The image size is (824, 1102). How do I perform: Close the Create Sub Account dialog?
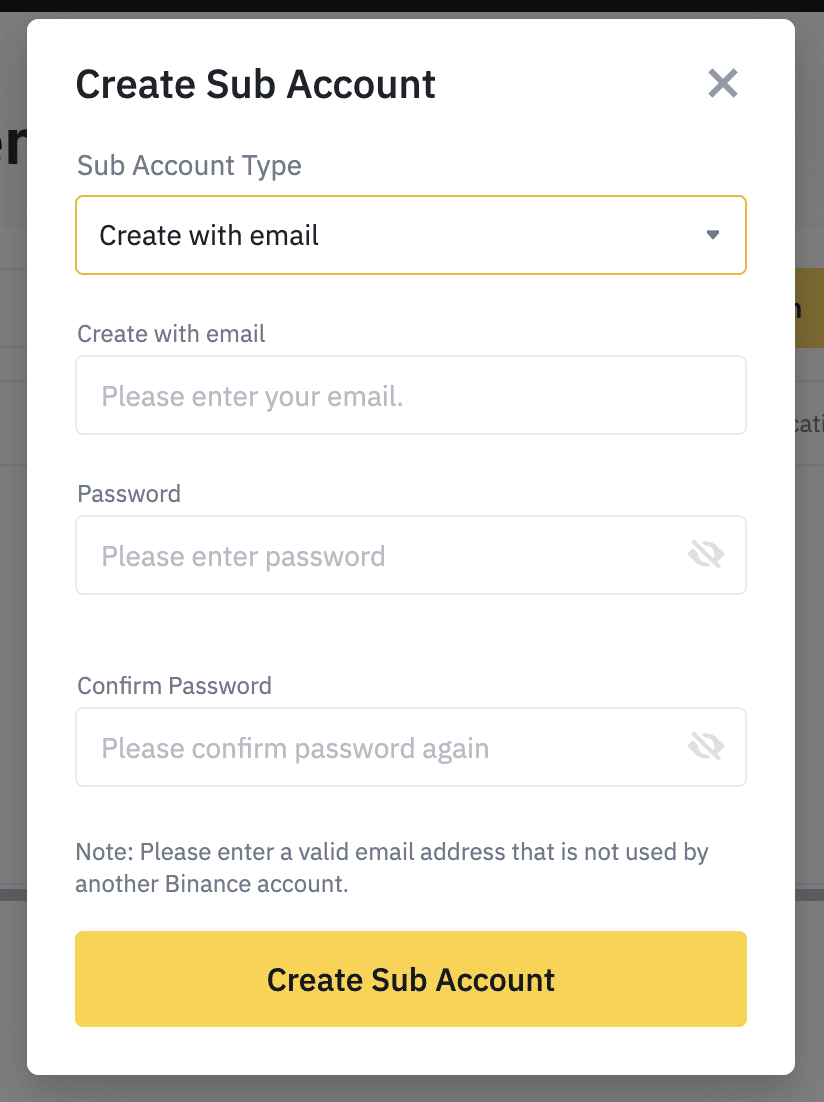point(723,84)
